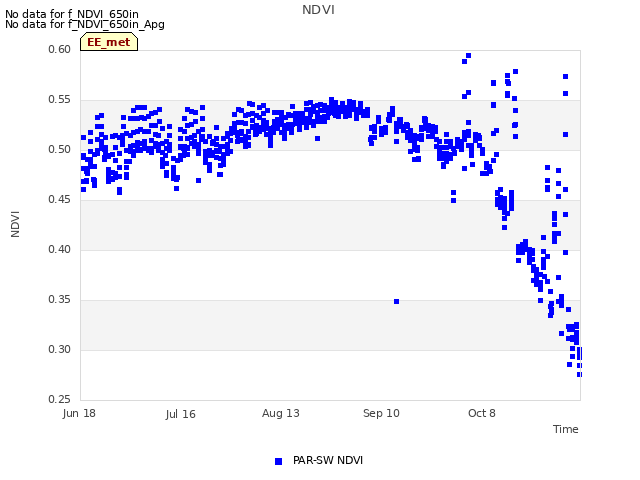Click the Aug 13 x-axis tick label
The height and width of the screenshot is (480, 640).
(x=281, y=413)
